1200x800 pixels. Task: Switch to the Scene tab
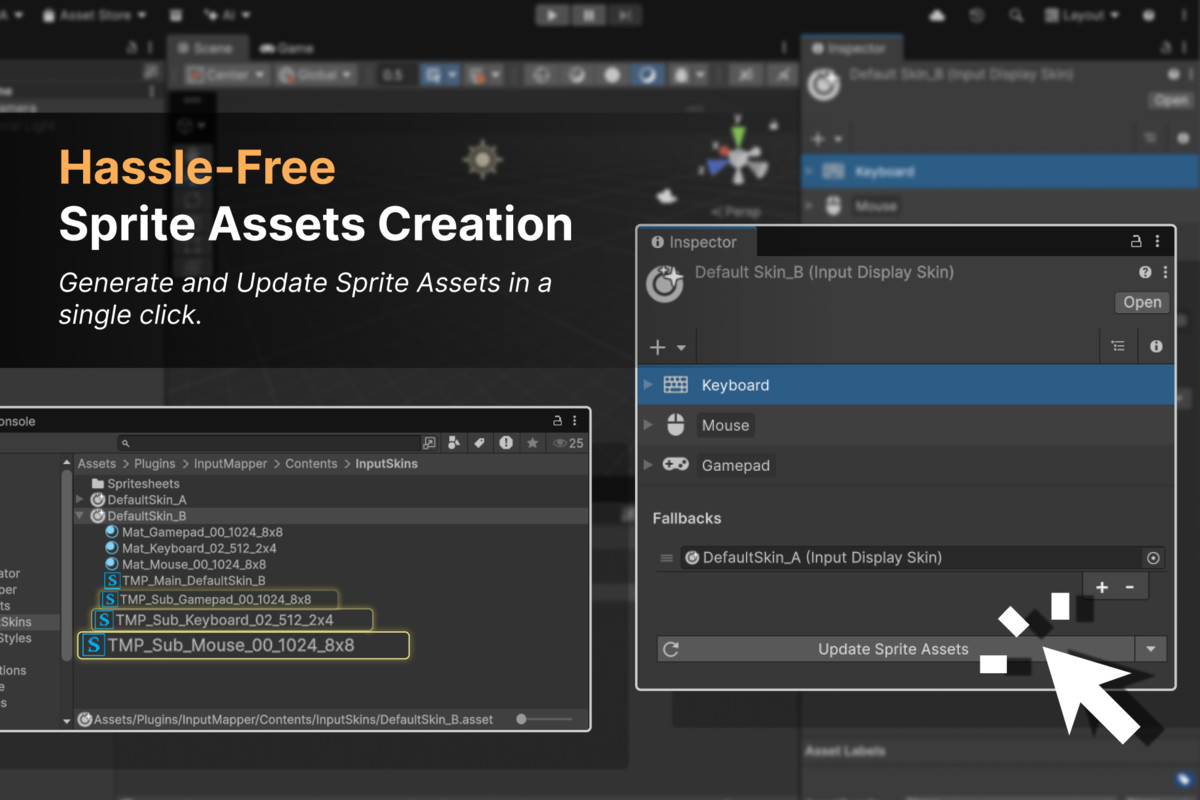206,48
